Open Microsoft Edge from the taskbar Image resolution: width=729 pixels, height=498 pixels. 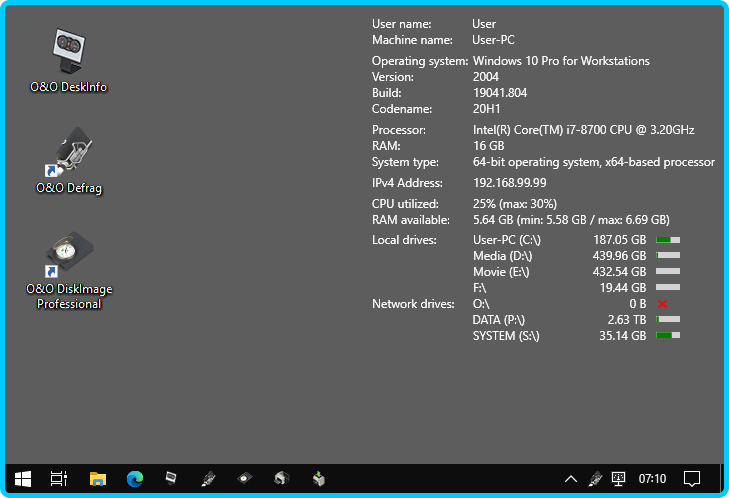[135, 479]
